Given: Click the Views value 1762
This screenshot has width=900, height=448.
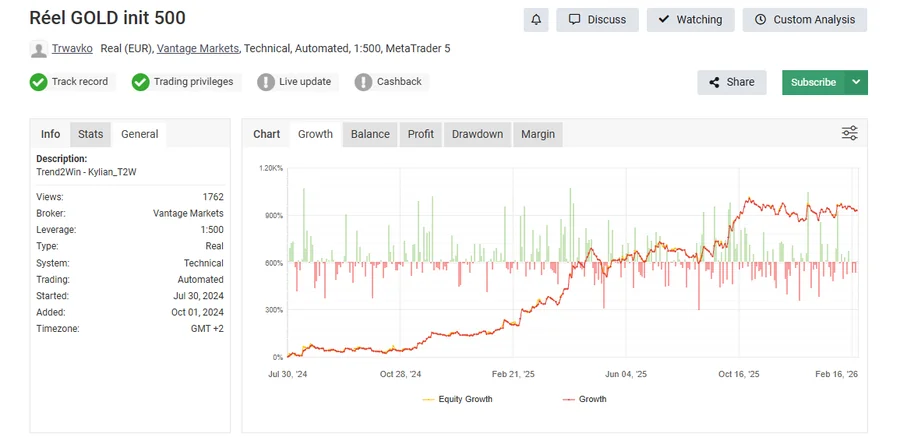Looking at the screenshot, I should (213, 197).
